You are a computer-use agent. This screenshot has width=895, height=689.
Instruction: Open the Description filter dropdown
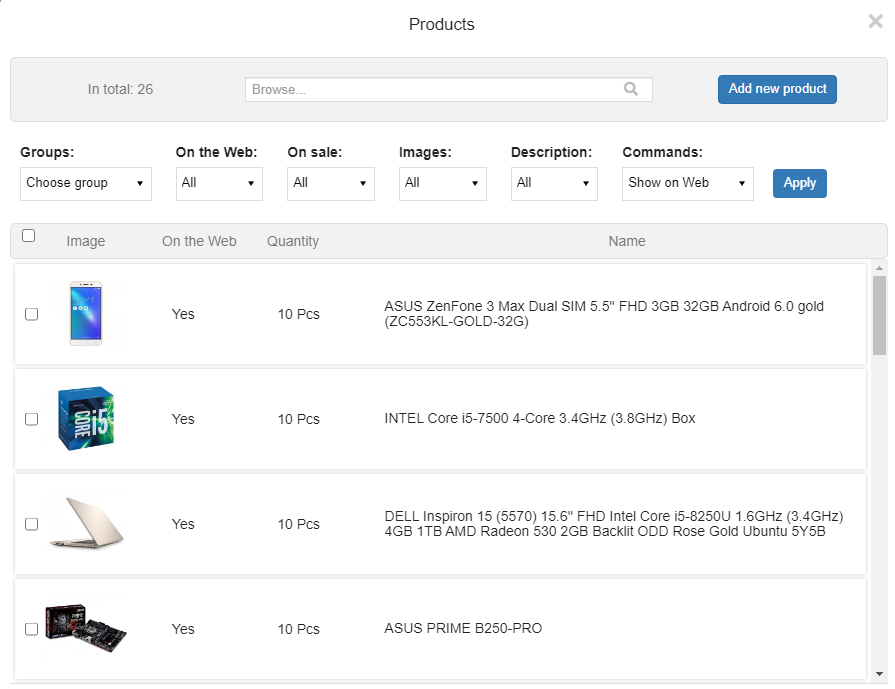pyautogui.click(x=554, y=183)
